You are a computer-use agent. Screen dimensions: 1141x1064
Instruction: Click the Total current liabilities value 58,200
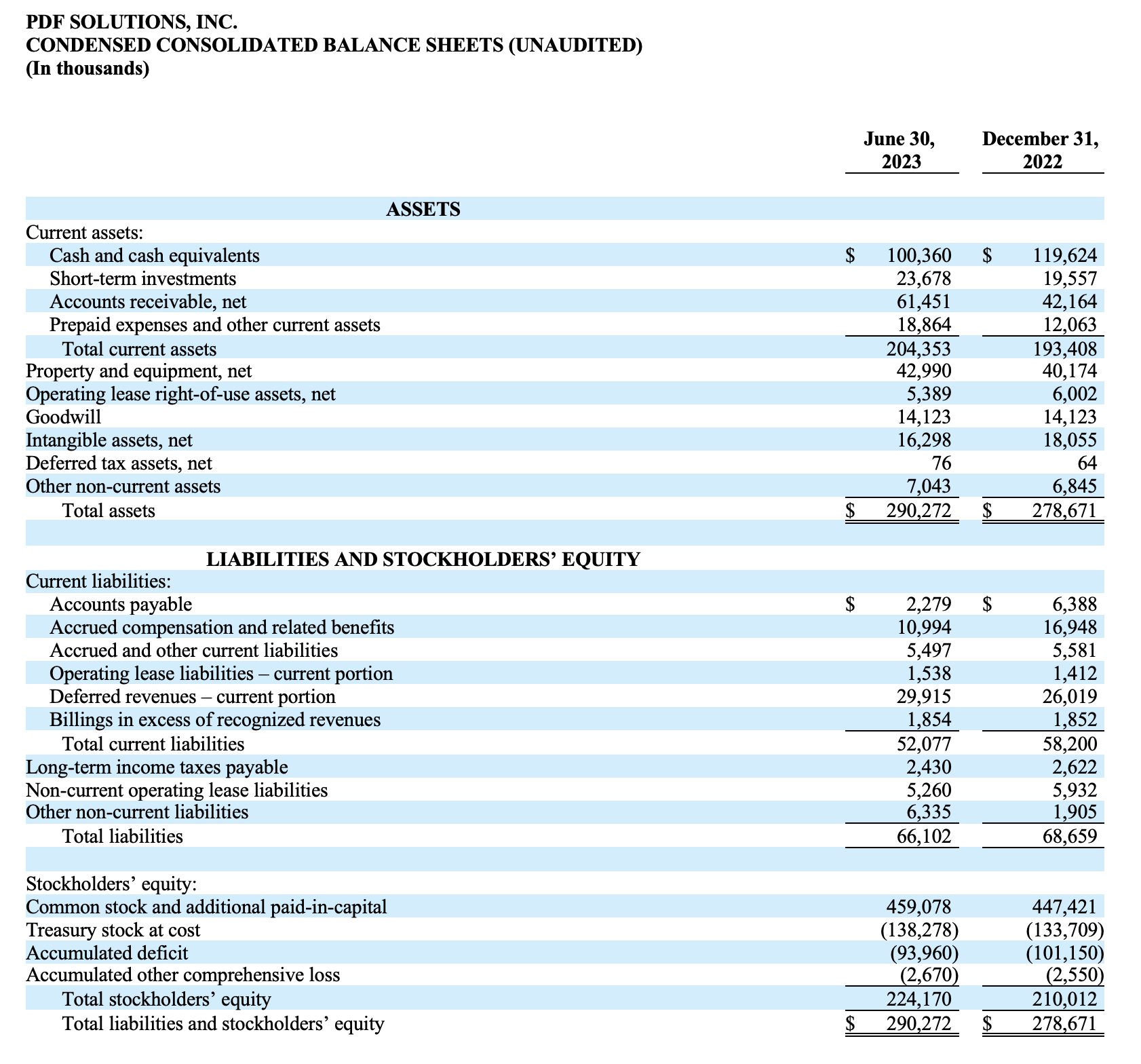1069,744
